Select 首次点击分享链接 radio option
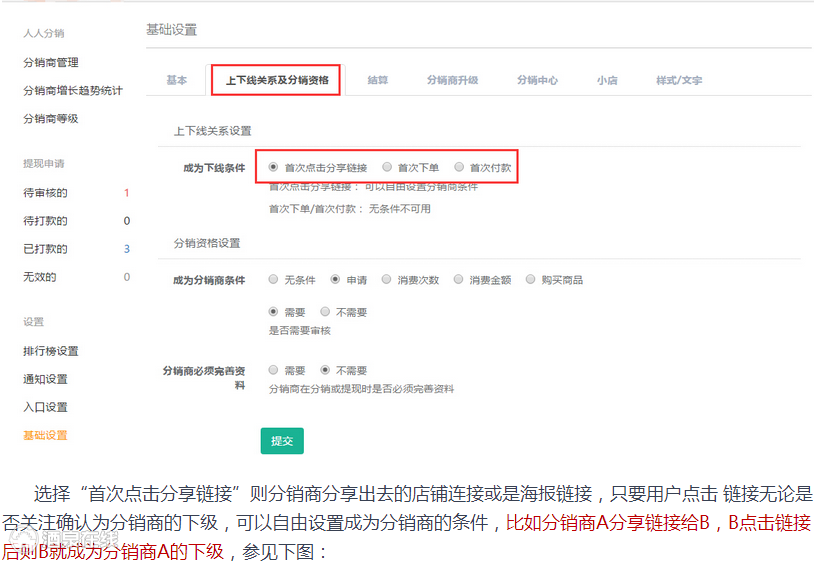The image size is (830, 568). point(273,167)
